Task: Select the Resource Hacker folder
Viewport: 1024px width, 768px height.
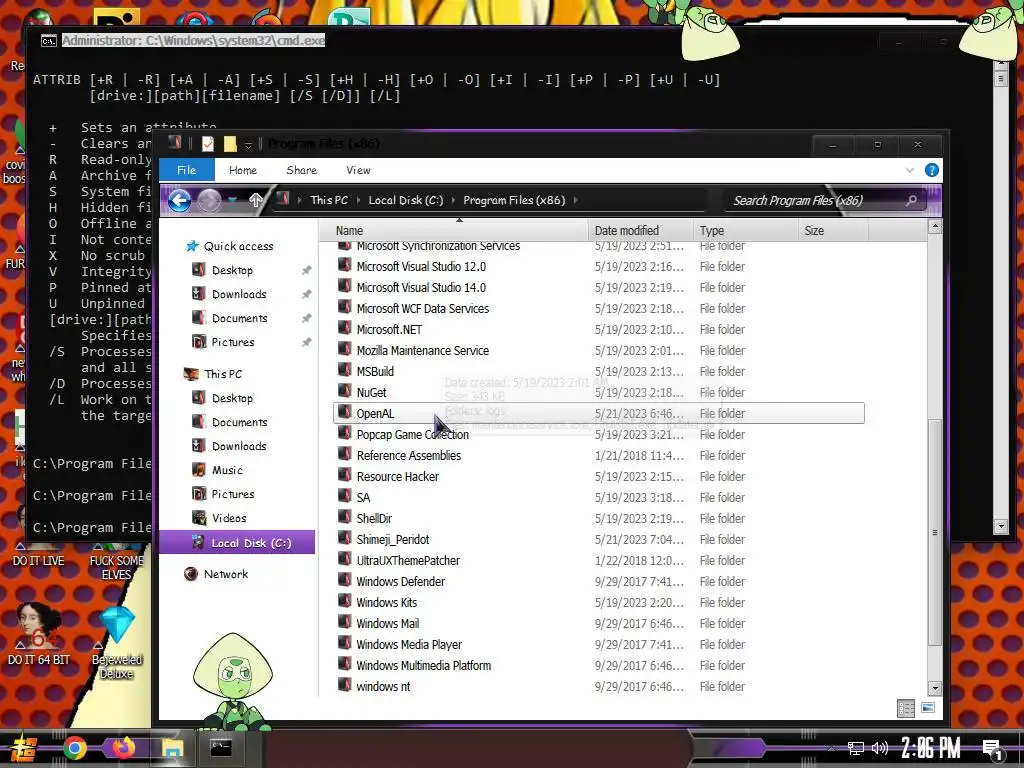Action: (398, 477)
